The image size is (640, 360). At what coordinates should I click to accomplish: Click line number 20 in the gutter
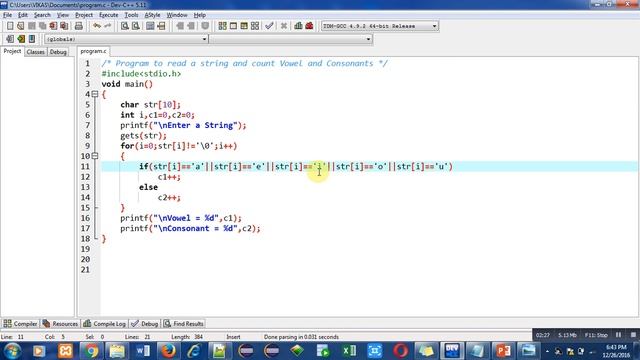[85, 259]
